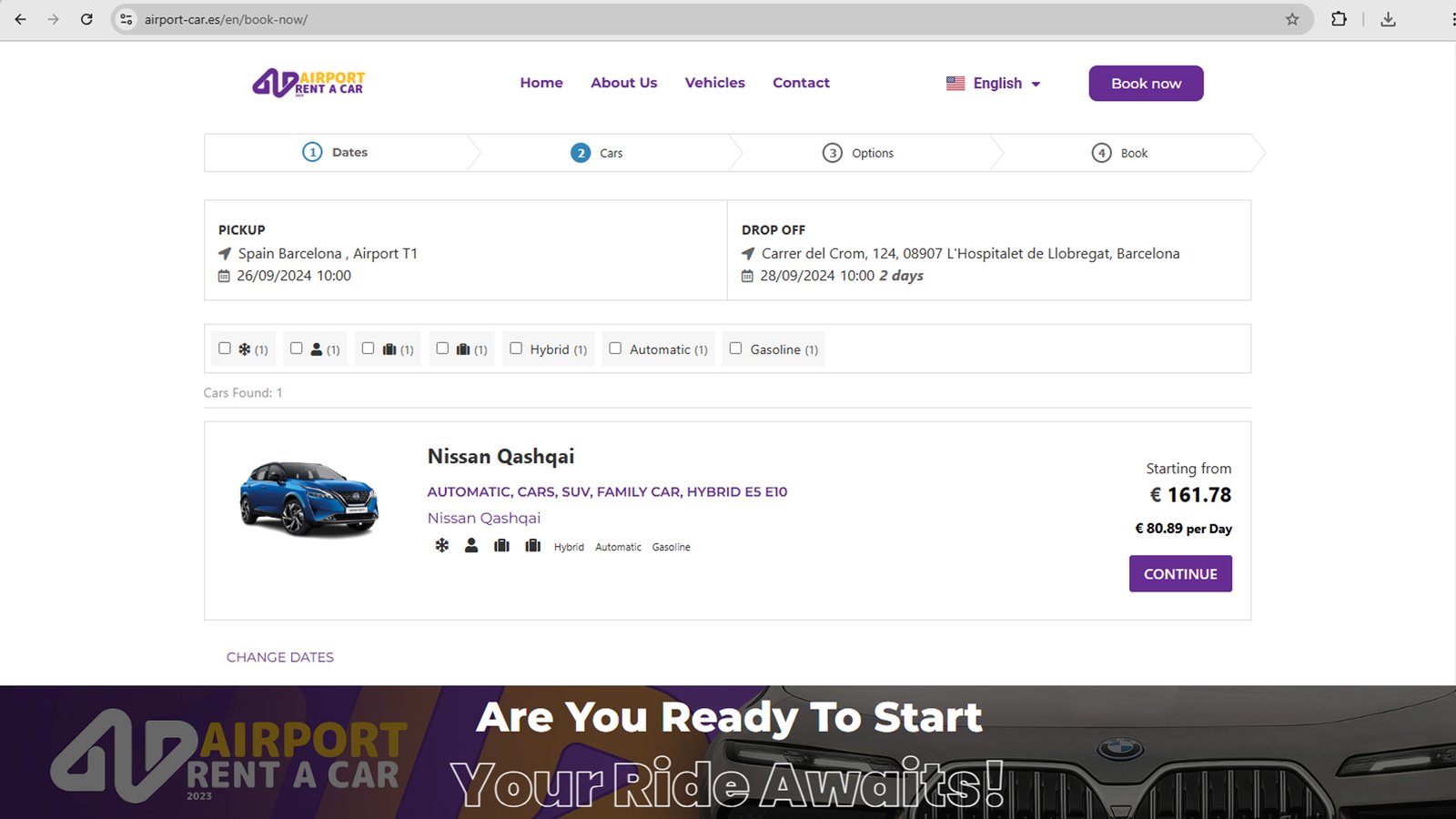The image size is (1456, 819).
Task: Bookmark this page with the star icon
Action: [1292, 19]
